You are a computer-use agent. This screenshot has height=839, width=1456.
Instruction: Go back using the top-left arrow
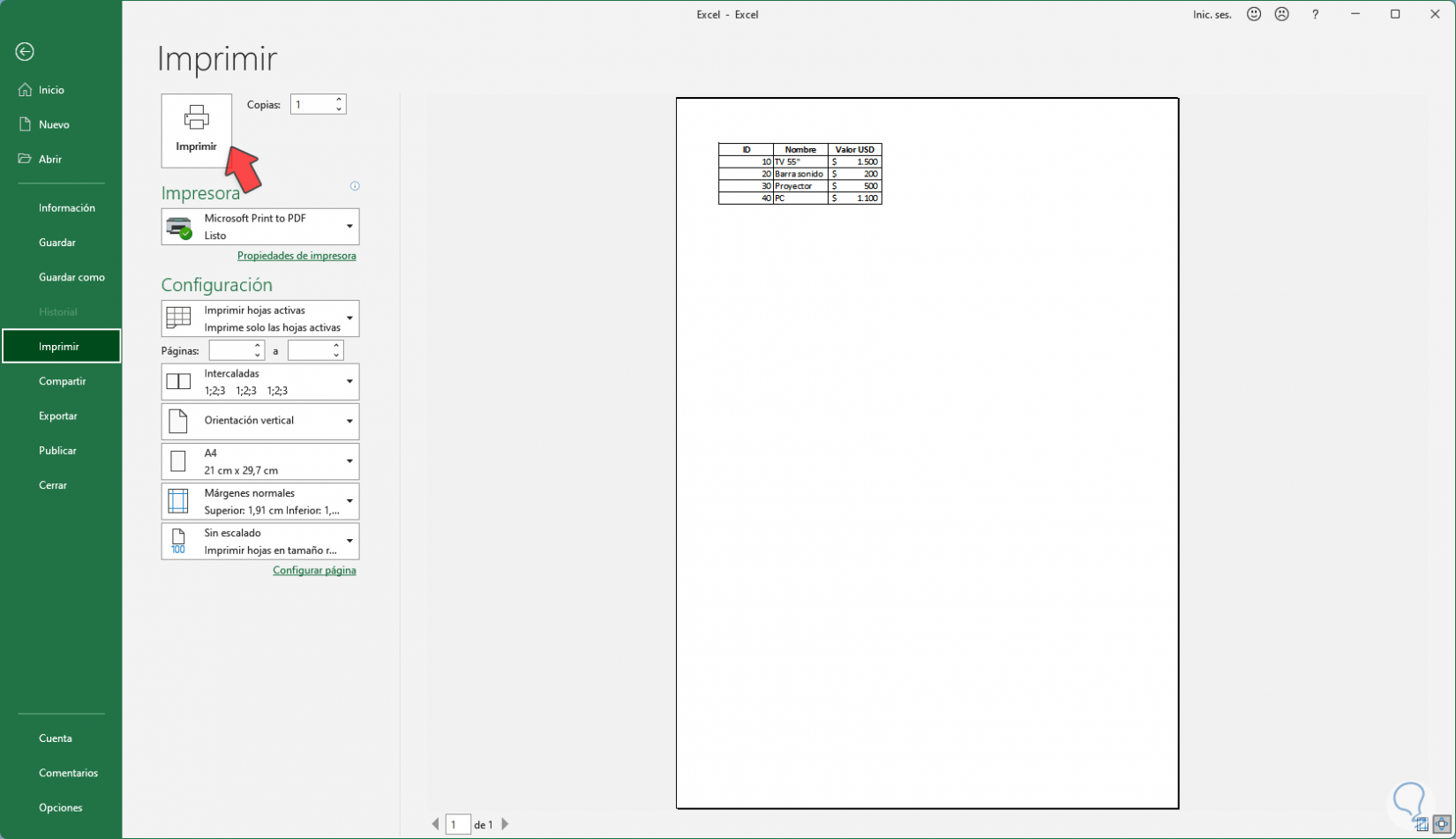click(x=25, y=52)
